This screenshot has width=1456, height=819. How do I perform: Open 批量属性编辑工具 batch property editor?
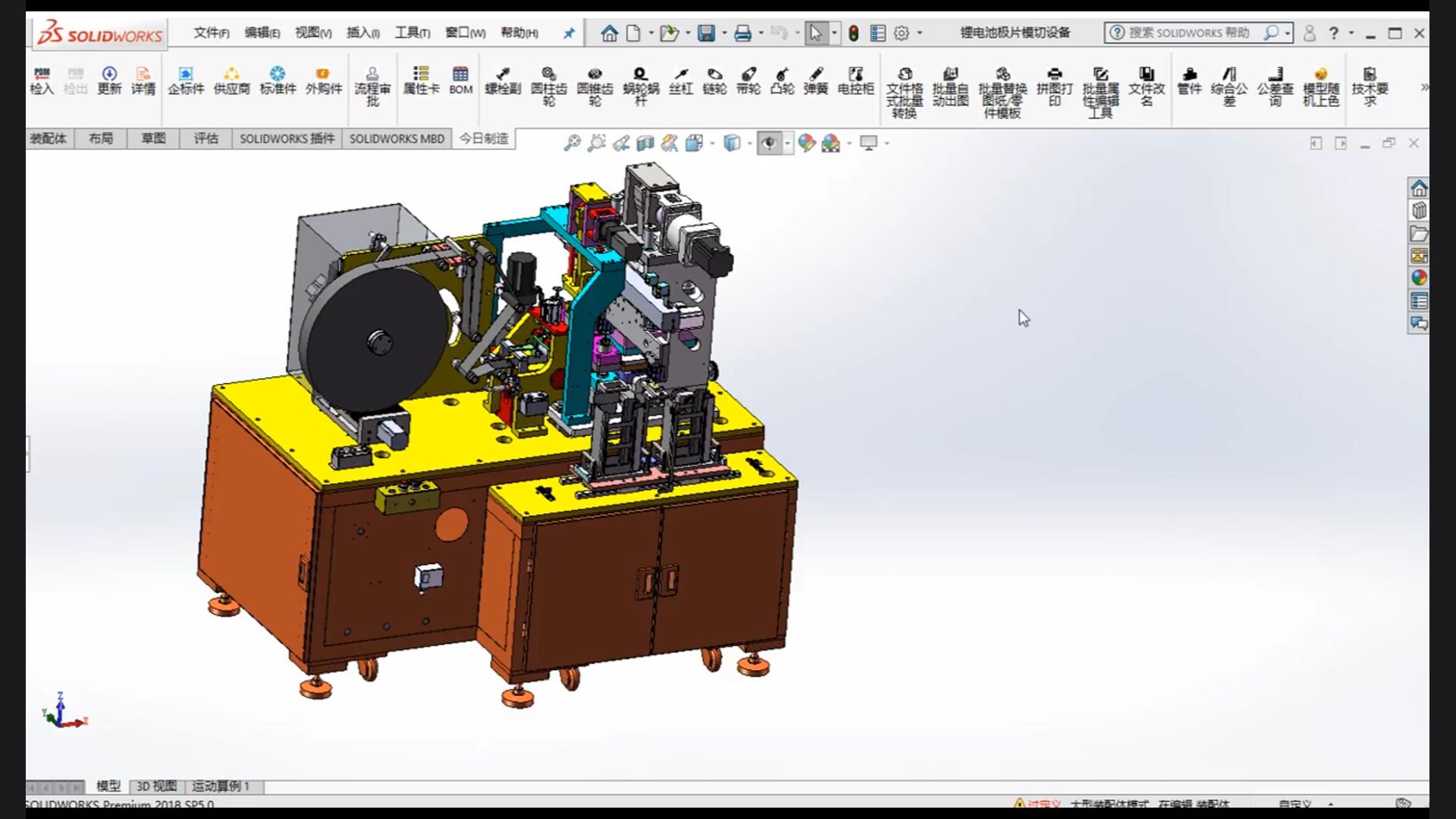click(x=1100, y=93)
